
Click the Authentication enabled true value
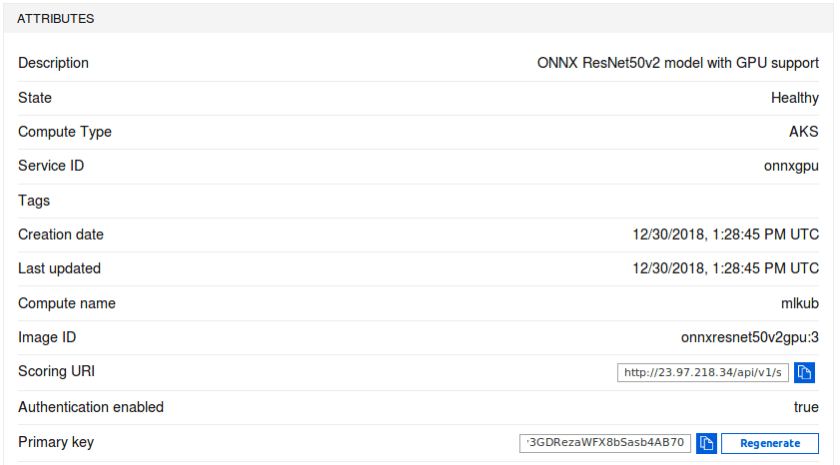[x=806, y=407]
